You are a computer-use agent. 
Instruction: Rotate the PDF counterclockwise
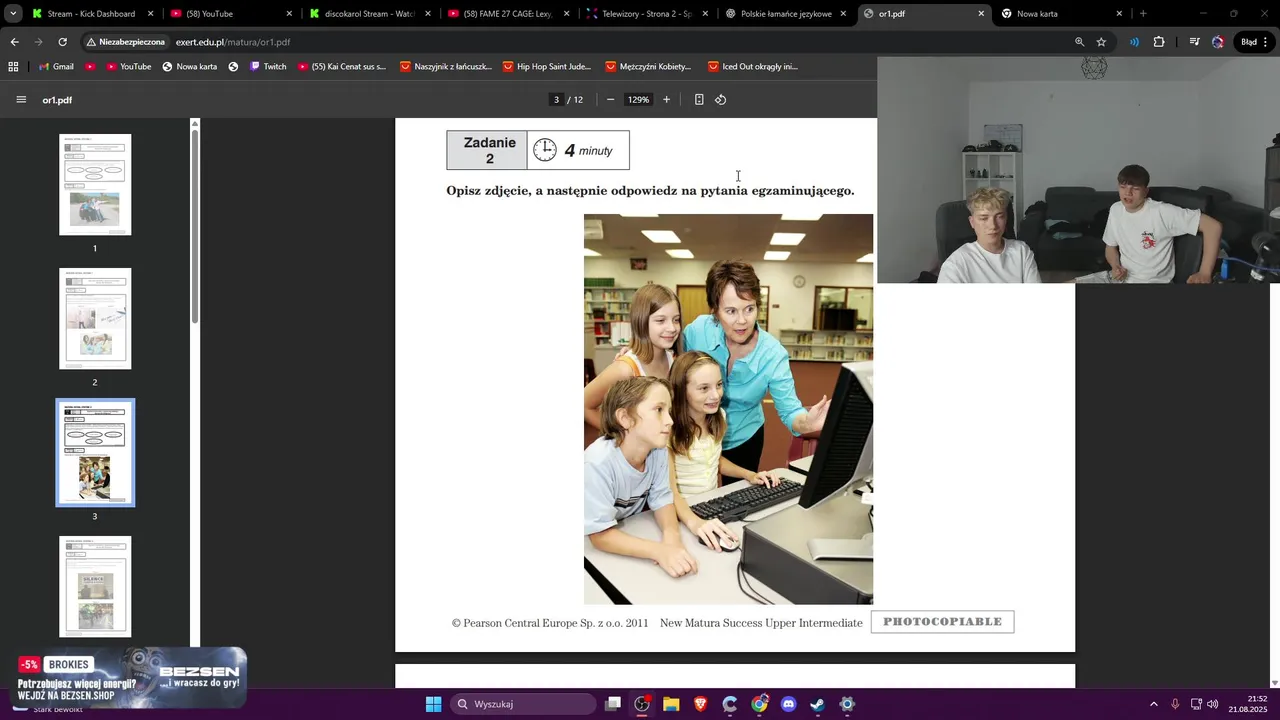click(720, 100)
